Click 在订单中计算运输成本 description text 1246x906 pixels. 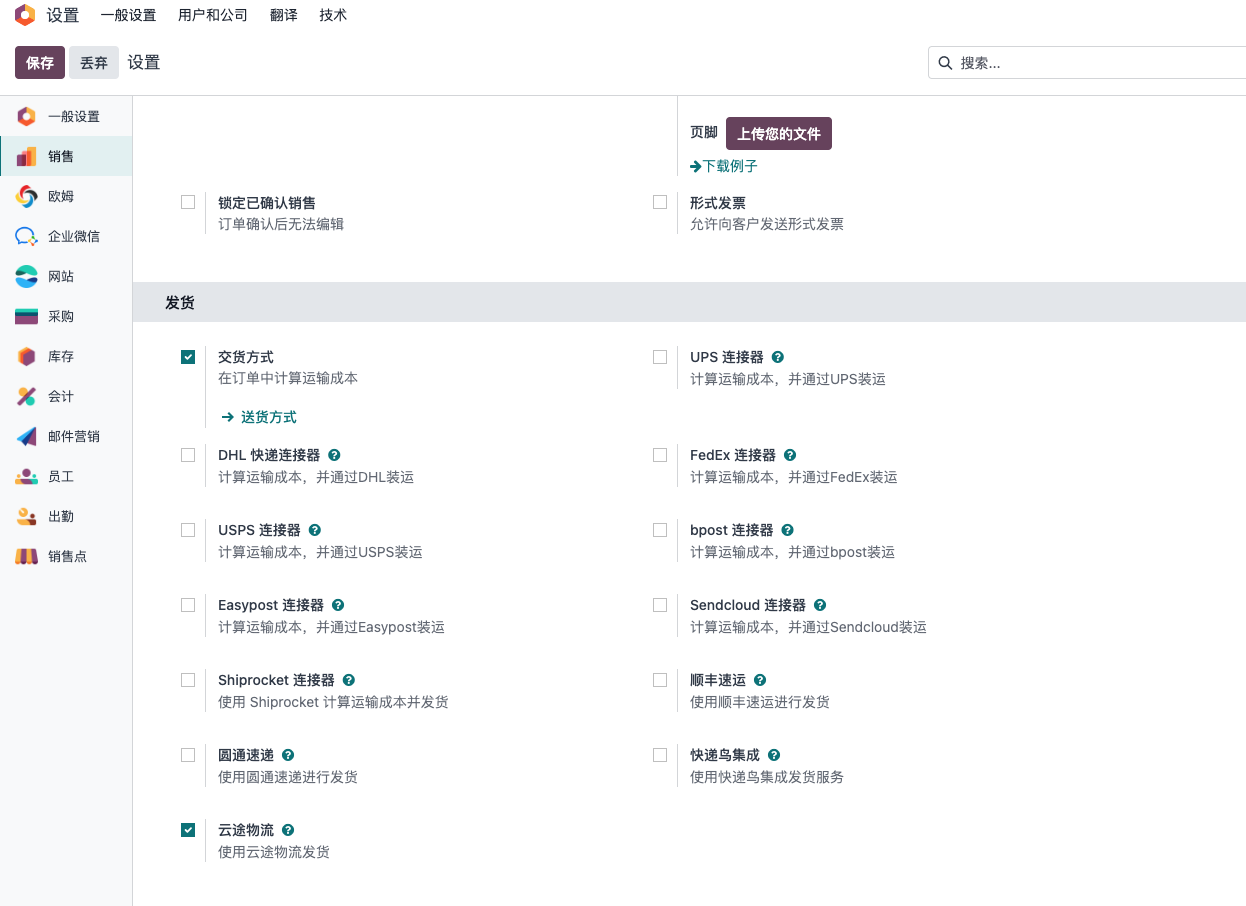click(288, 378)
